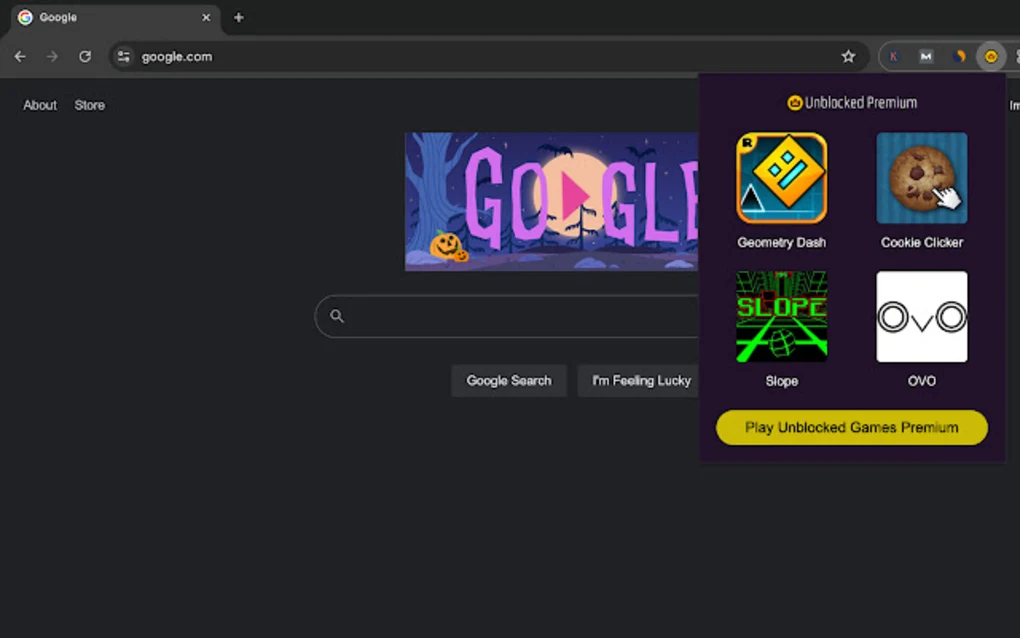This screenshot has height=638, width=1020.
Task: Open the site information icon in address bar
Action: tap(122, 56)
